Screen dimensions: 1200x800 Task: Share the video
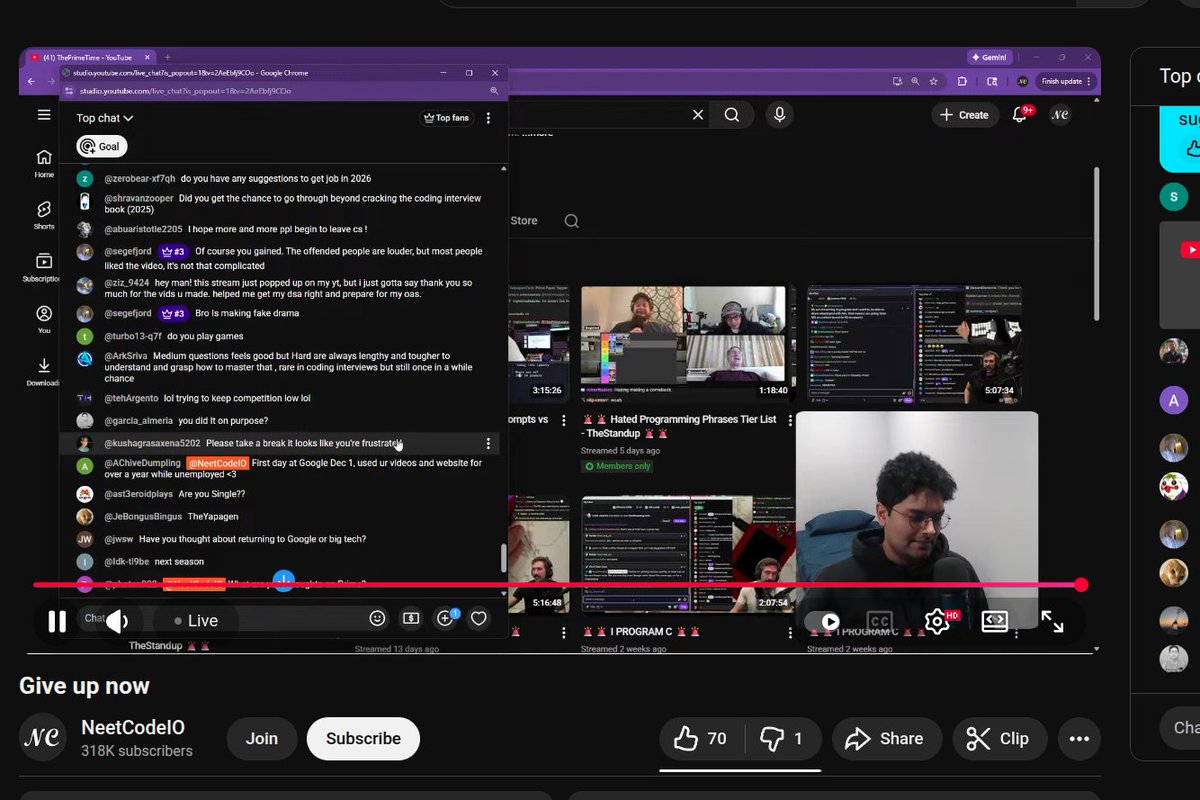click(886, 738)
